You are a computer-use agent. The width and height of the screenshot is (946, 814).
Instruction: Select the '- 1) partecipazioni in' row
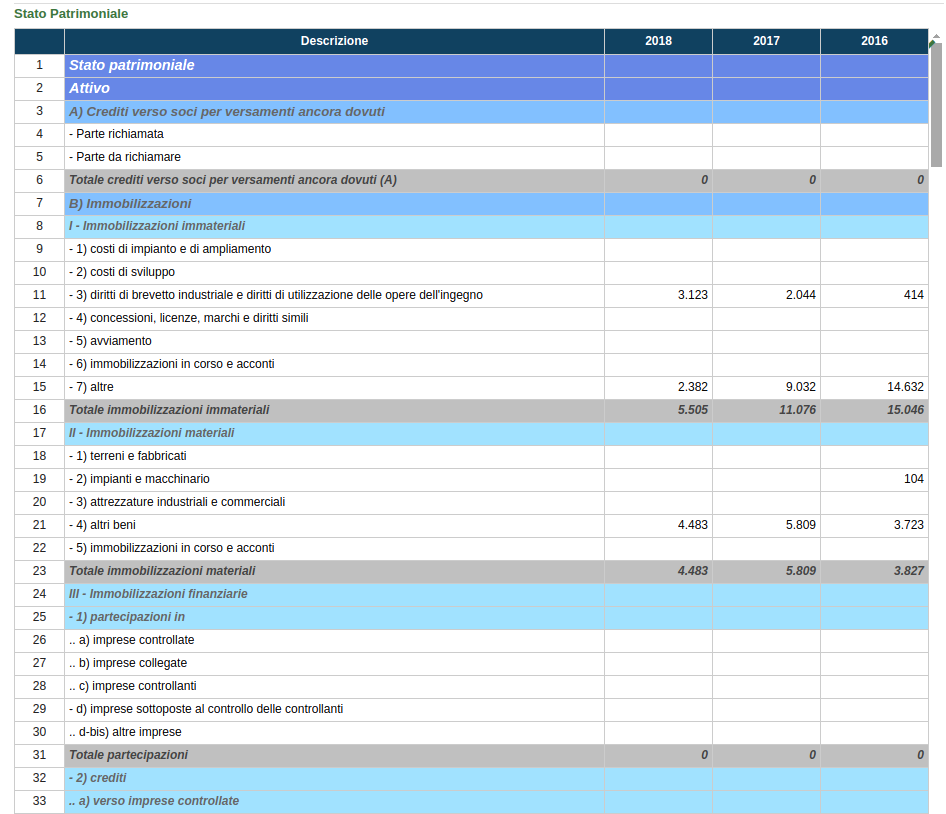tap(471, 617)
